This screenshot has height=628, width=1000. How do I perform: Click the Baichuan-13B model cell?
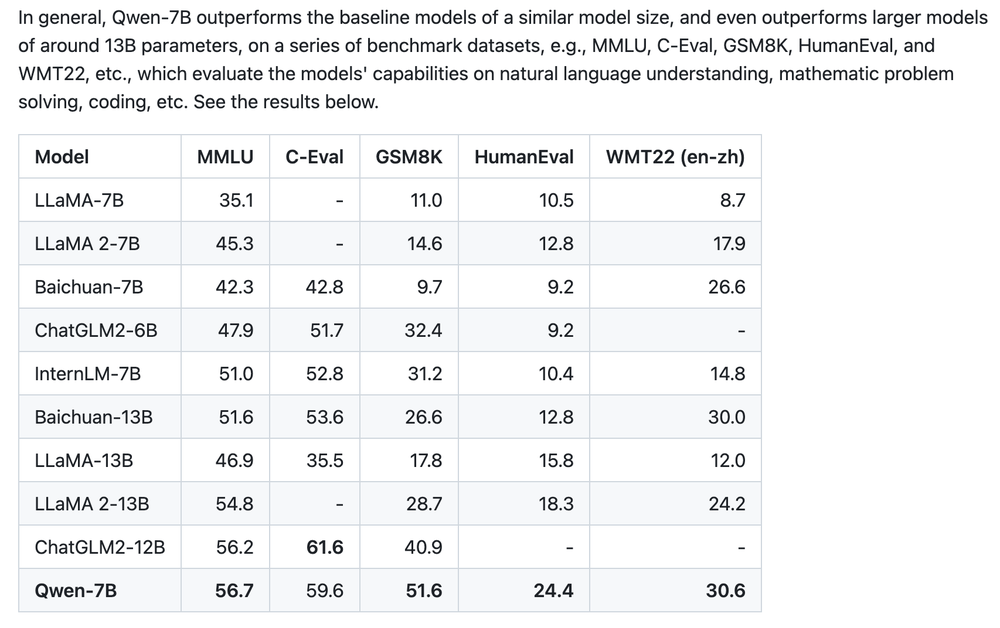coord(94,417)
